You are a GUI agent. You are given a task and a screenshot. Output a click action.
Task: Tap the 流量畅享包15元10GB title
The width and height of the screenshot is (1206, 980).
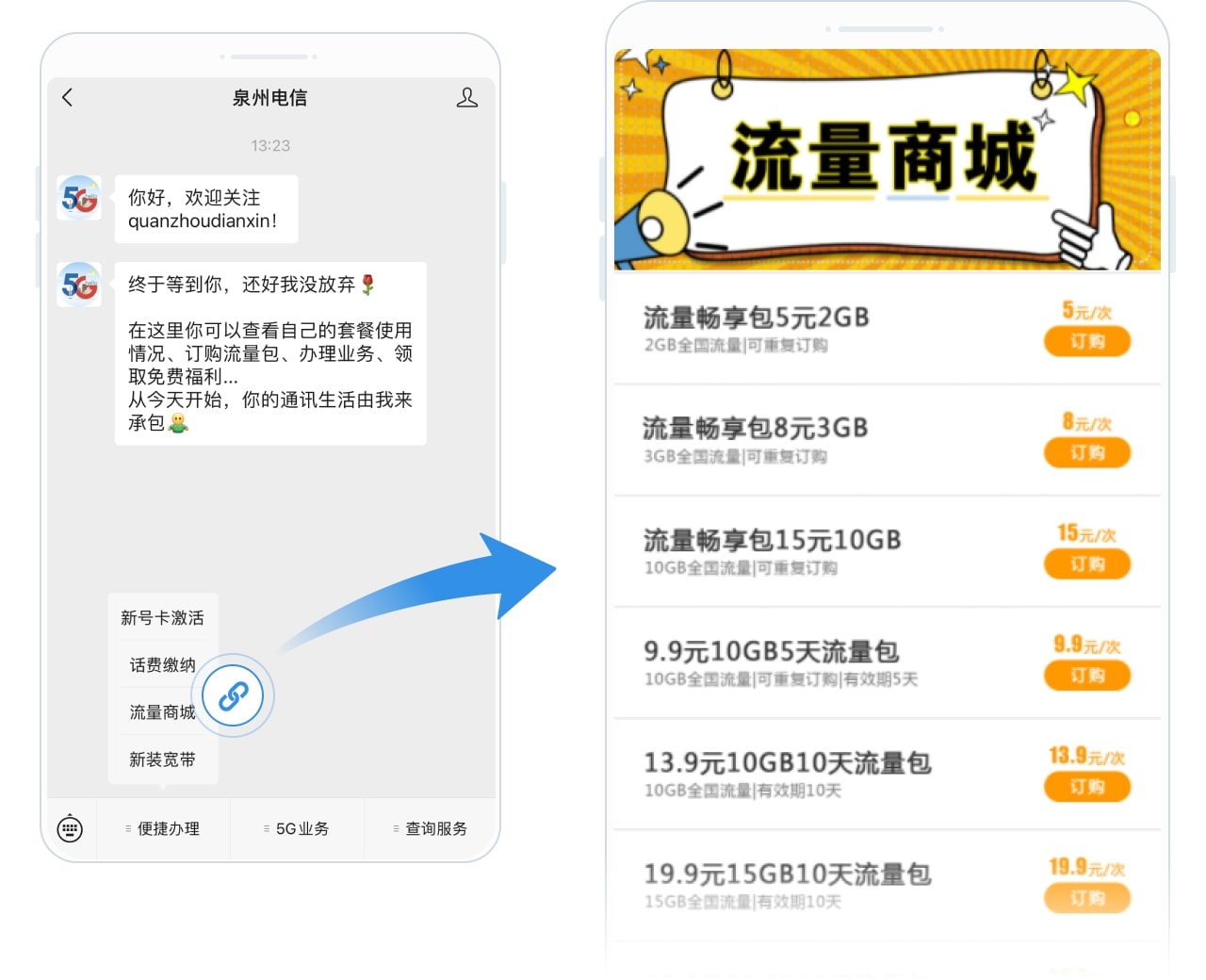pyautogui.click(x=773, y=540)
